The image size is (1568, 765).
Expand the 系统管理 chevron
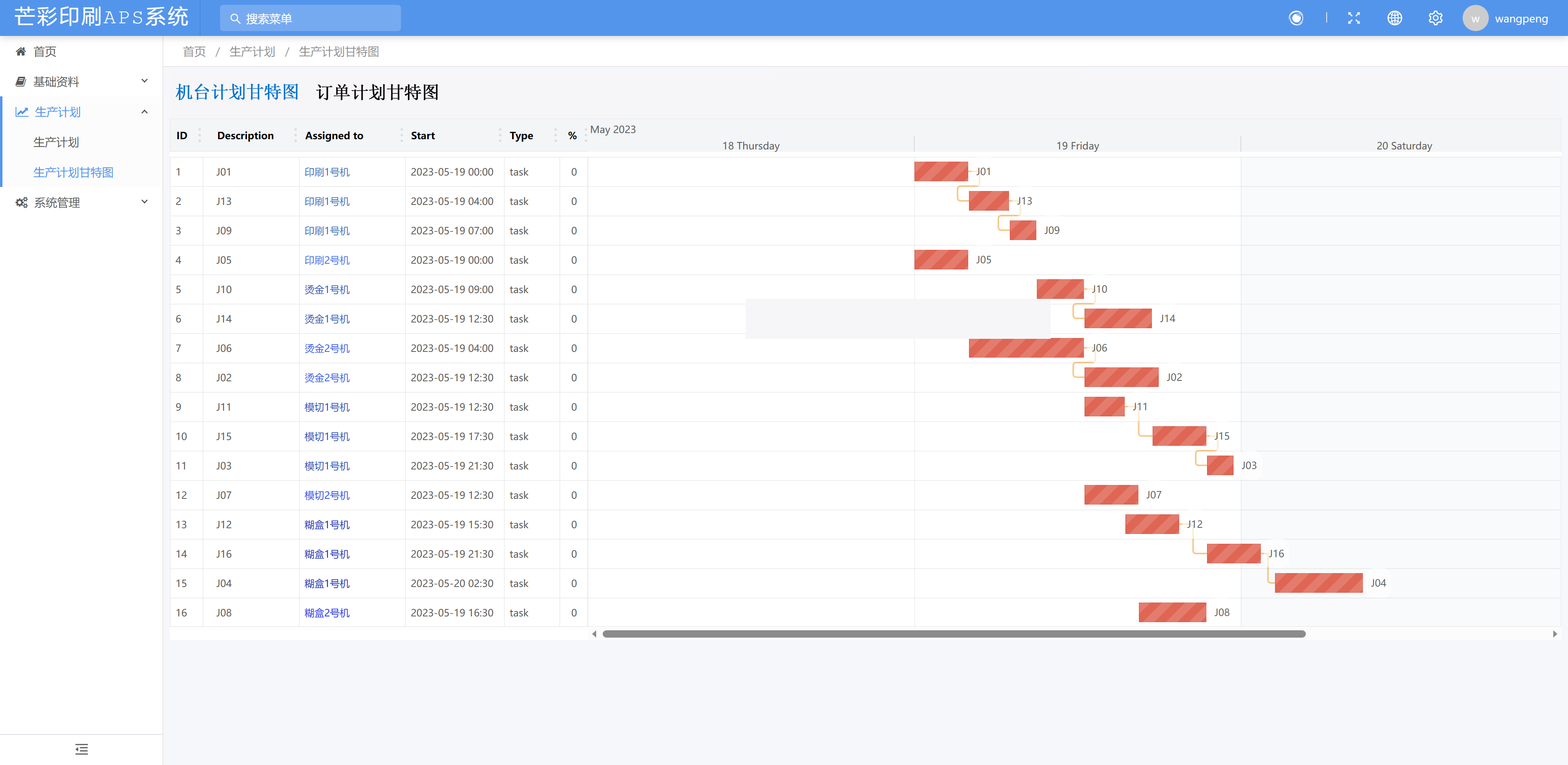(144, 202)
